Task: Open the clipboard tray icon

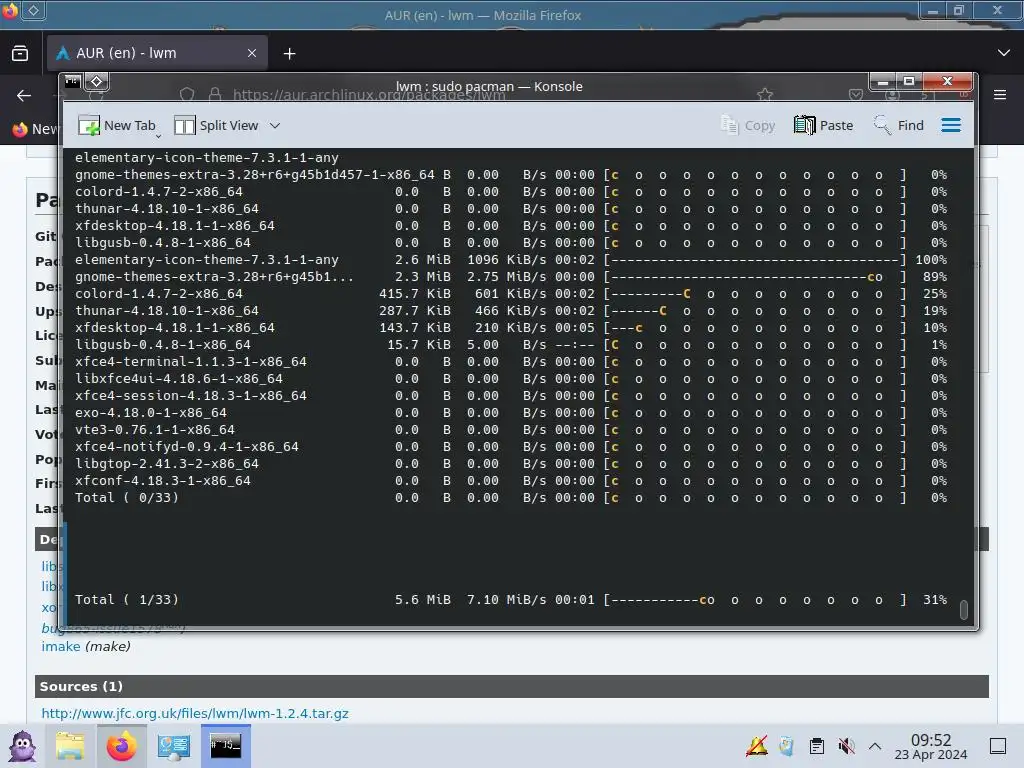Action: coord(816,746)
